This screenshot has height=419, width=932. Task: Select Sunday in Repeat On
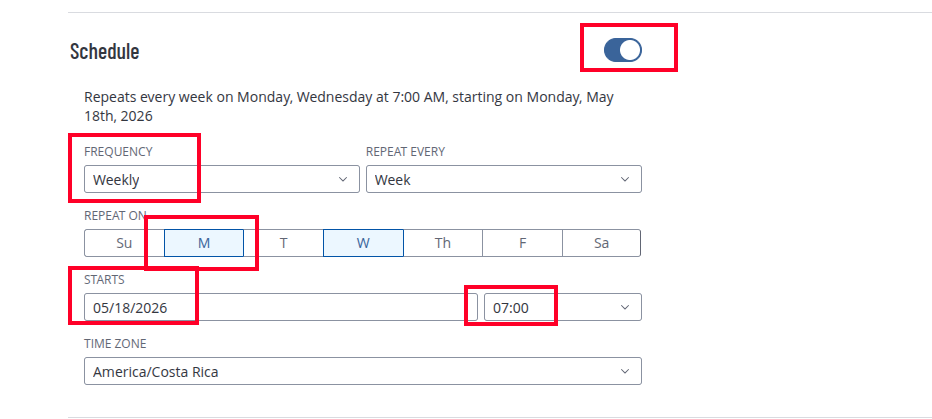tap(124, 243)
